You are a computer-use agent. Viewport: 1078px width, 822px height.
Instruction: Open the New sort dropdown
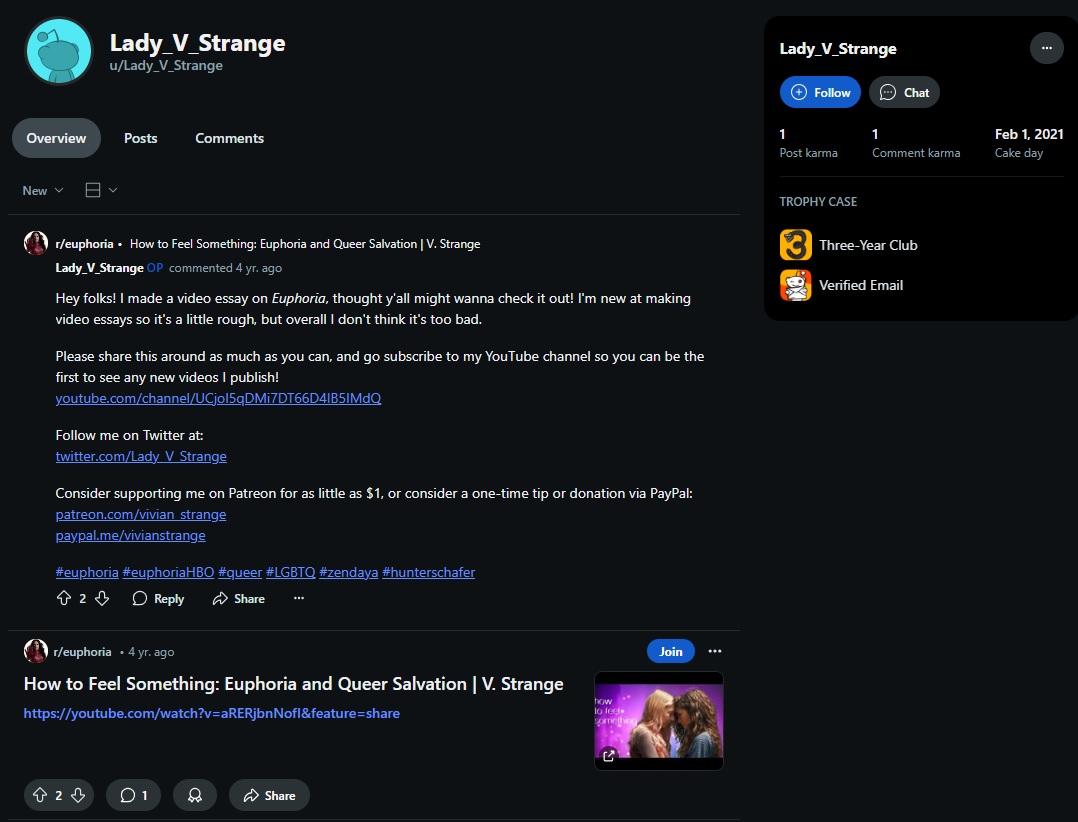43,190
